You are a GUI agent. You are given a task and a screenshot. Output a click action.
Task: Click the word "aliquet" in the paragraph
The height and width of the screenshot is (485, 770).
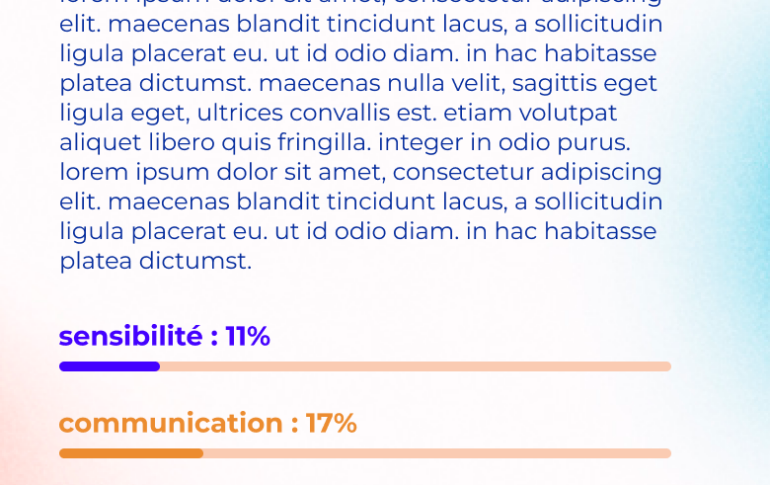[x=100, y=143]
